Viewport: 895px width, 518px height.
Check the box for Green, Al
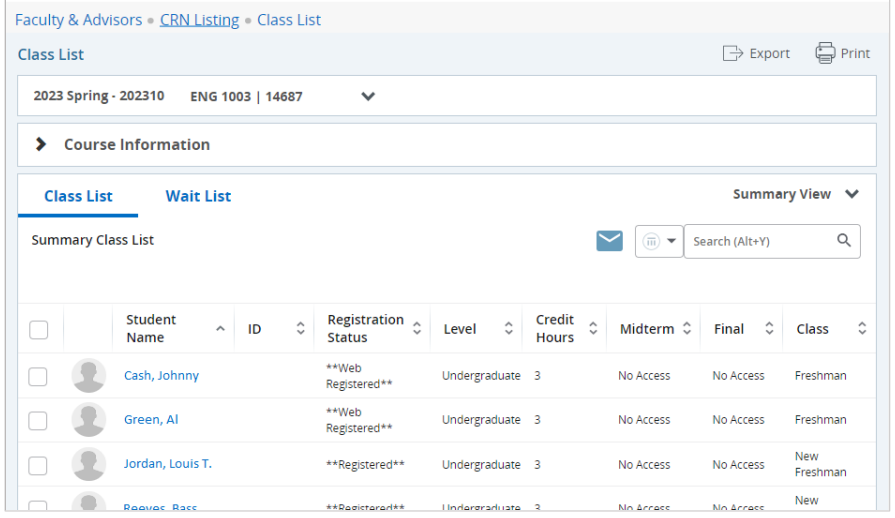pyautogui.click(x=38, y=420)
